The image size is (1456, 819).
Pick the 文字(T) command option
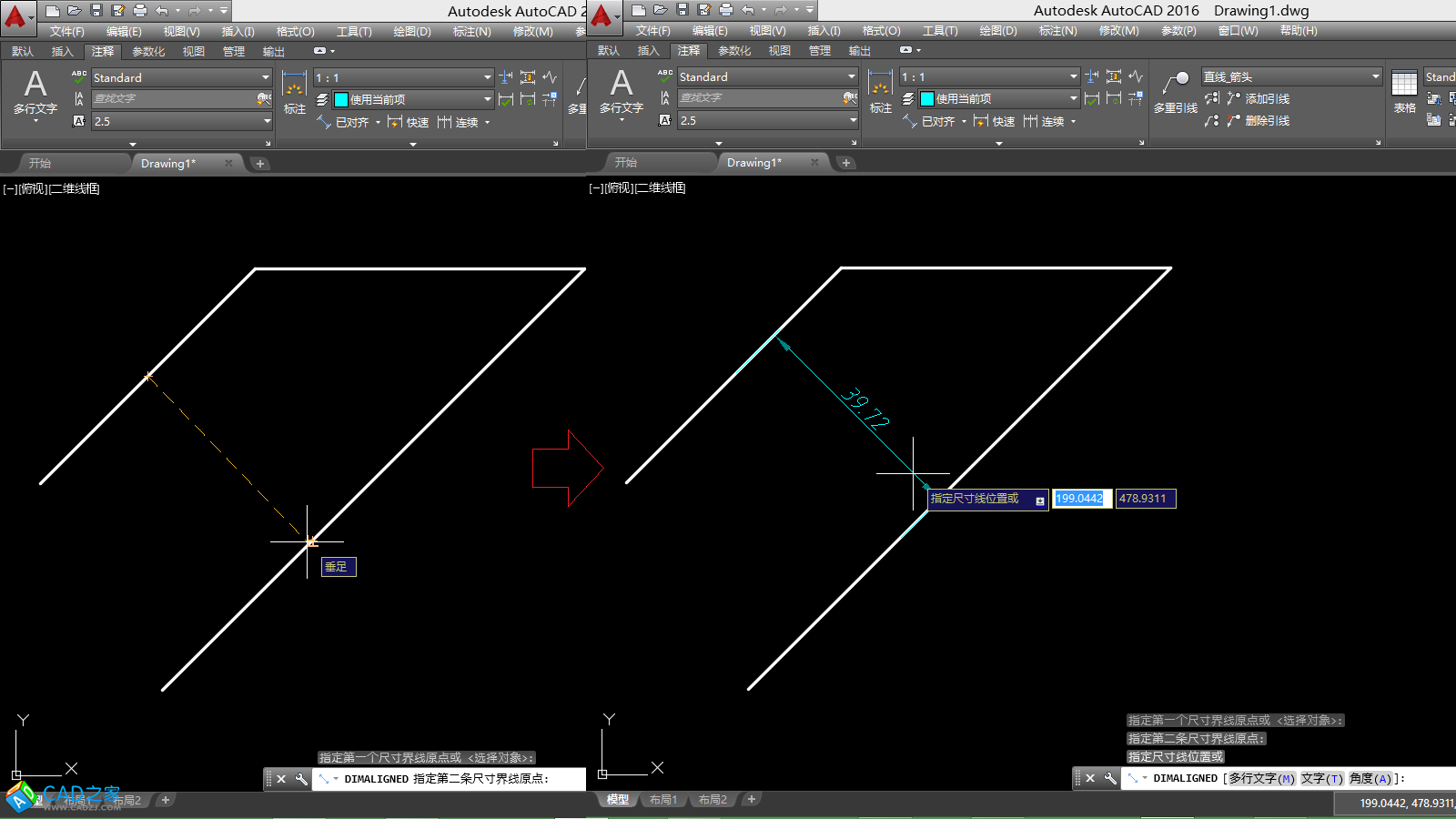[x=1321, y=778]
